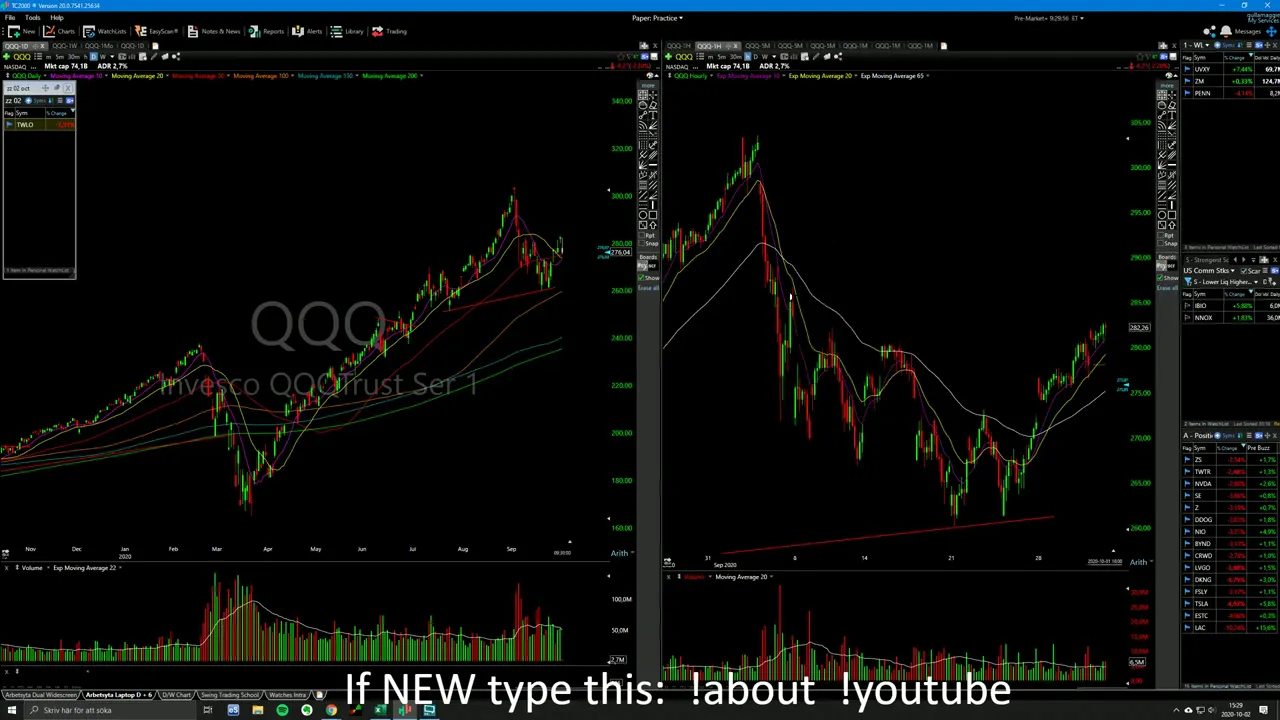This screenshot has height=720, width=1280.
Task: Select the Arbetsyta Laptop D layout tab
Action: [119, 695]
